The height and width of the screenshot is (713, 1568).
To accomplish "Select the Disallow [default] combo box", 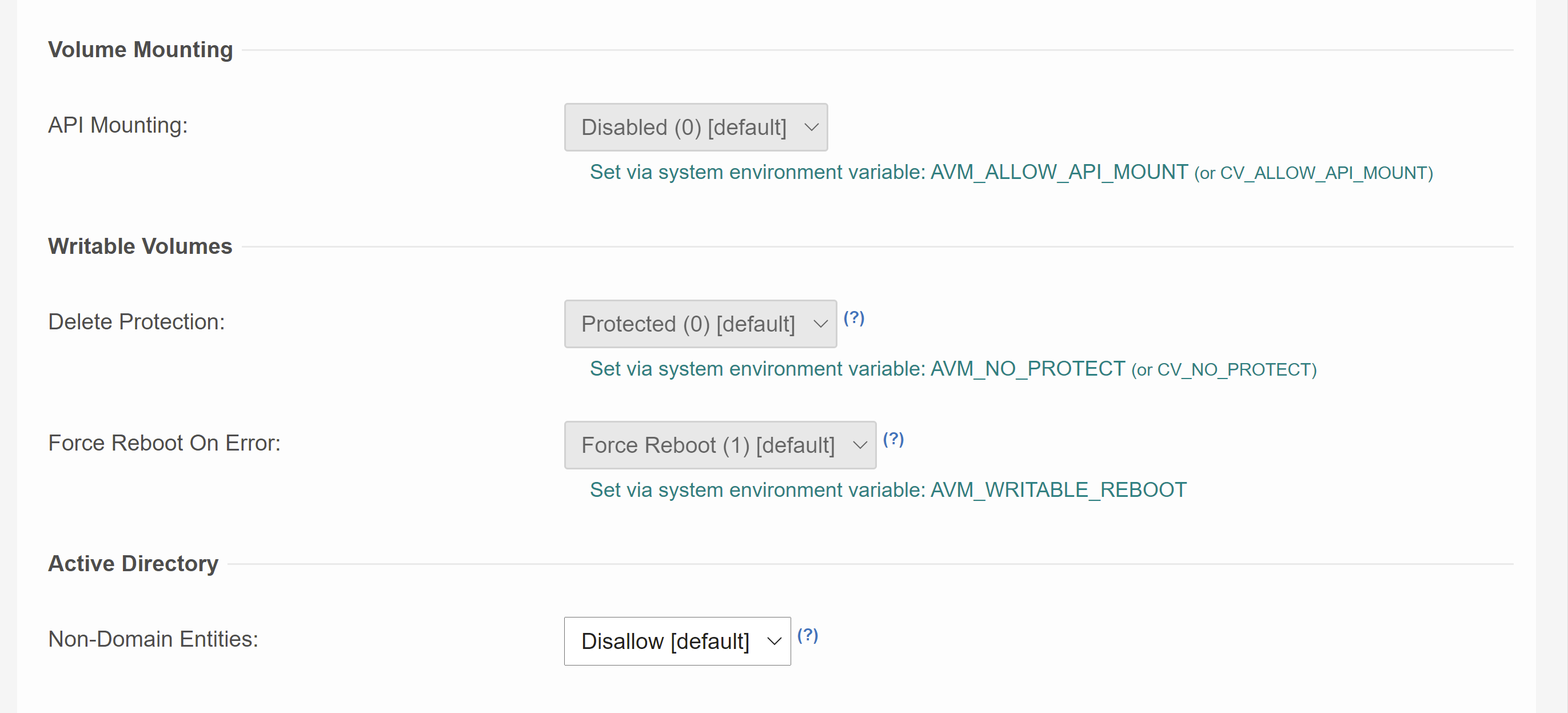I will pyautogui.click(x=677, y=640).
